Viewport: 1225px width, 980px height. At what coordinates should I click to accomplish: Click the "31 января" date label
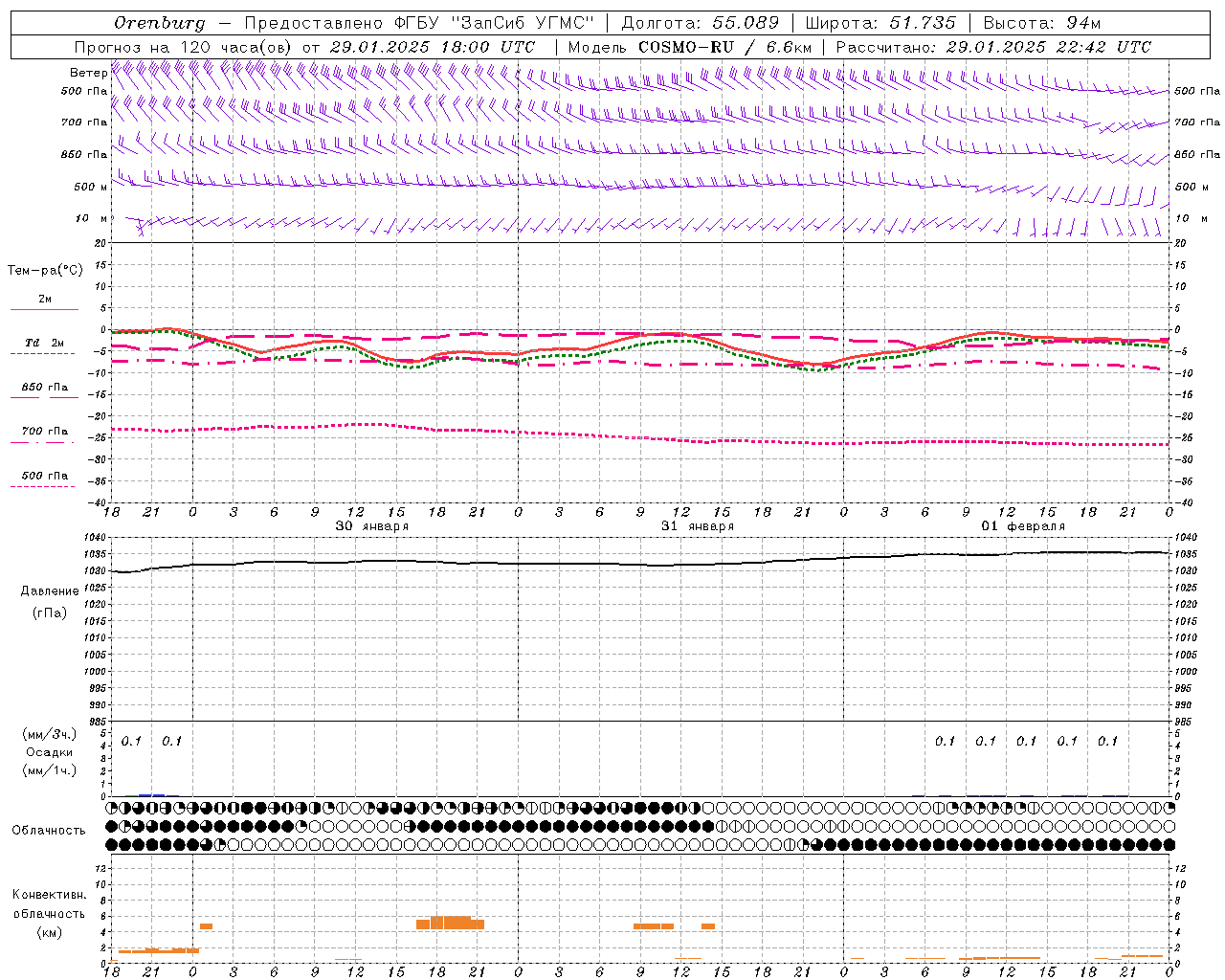(698, 526)
